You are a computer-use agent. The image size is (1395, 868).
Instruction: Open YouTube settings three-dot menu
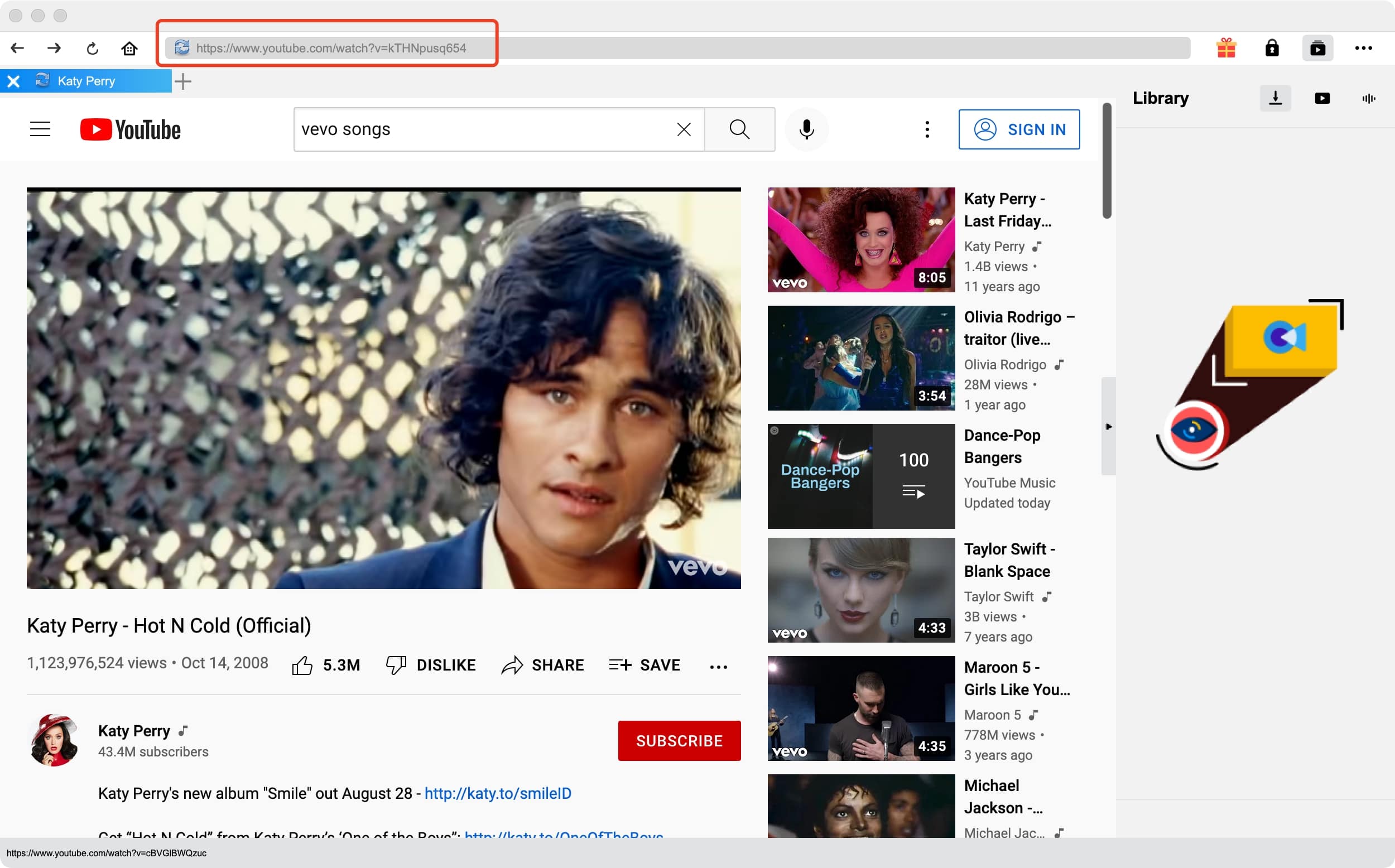(926, 130)
